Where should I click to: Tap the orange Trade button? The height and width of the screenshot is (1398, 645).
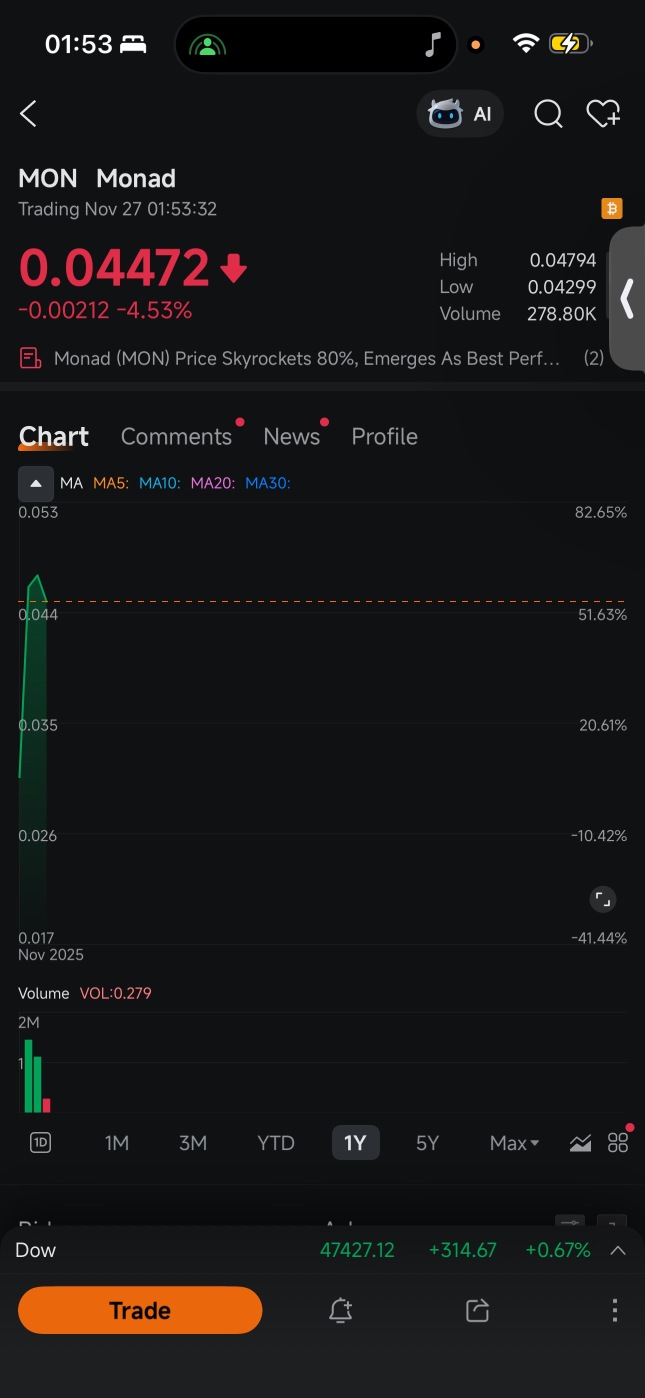pos(140,1310)
